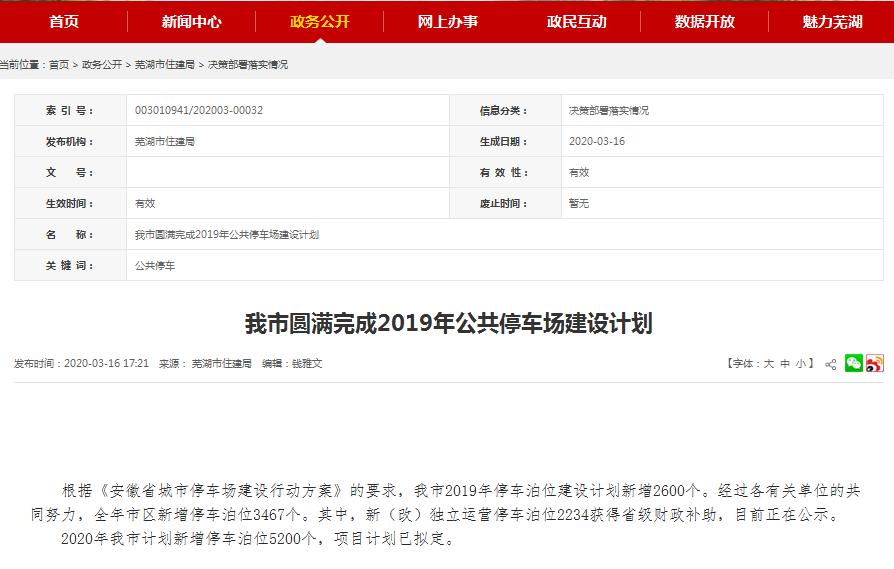The image size is (894, 569).
Task: Set font size to 小
Action: [x=800, y=364]
